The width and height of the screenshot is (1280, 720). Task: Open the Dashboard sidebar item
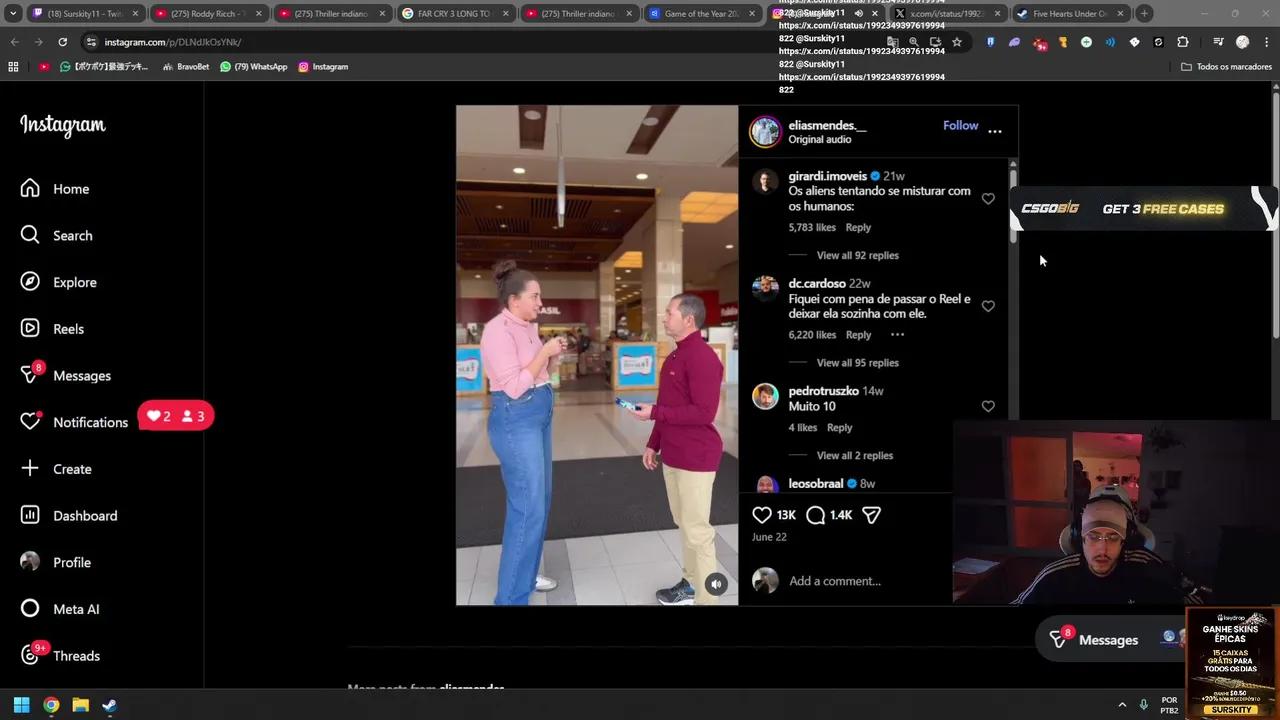coord(69,516)
